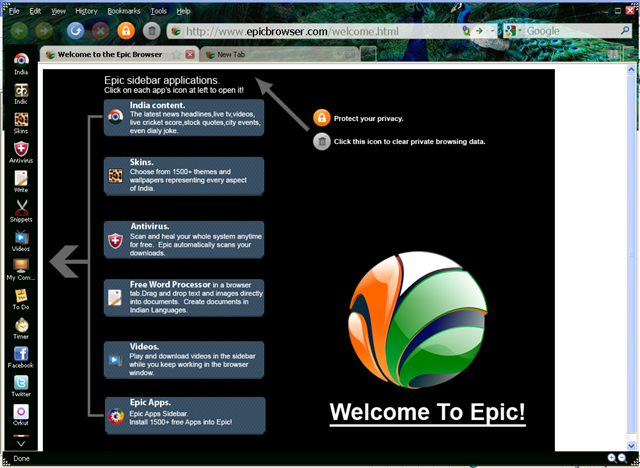Click the Videos feature card
Screen dimensions: 640x468
(x=184, y=360)
